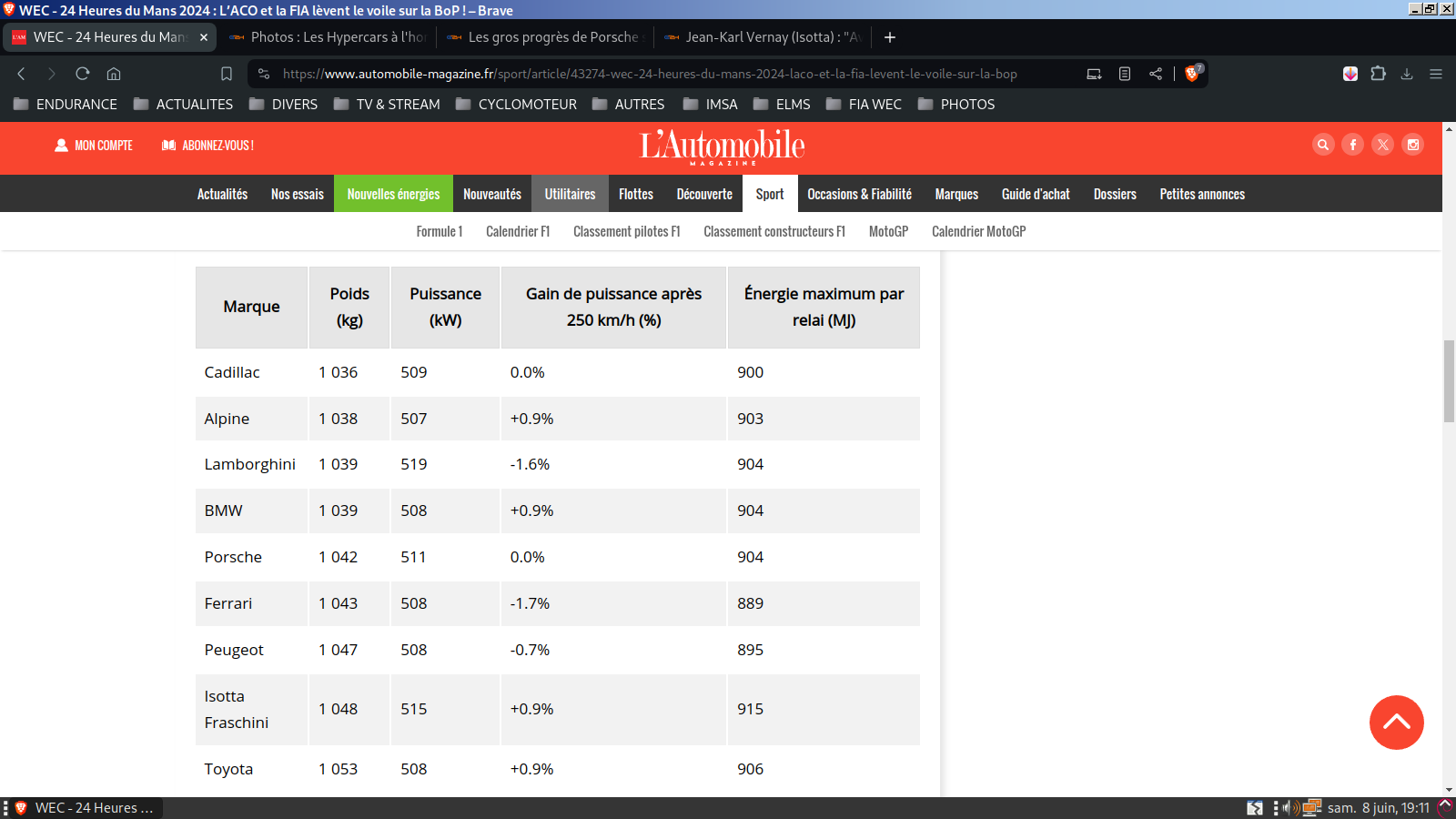
Task: Go back to the previous page
Action: [21, 74]
